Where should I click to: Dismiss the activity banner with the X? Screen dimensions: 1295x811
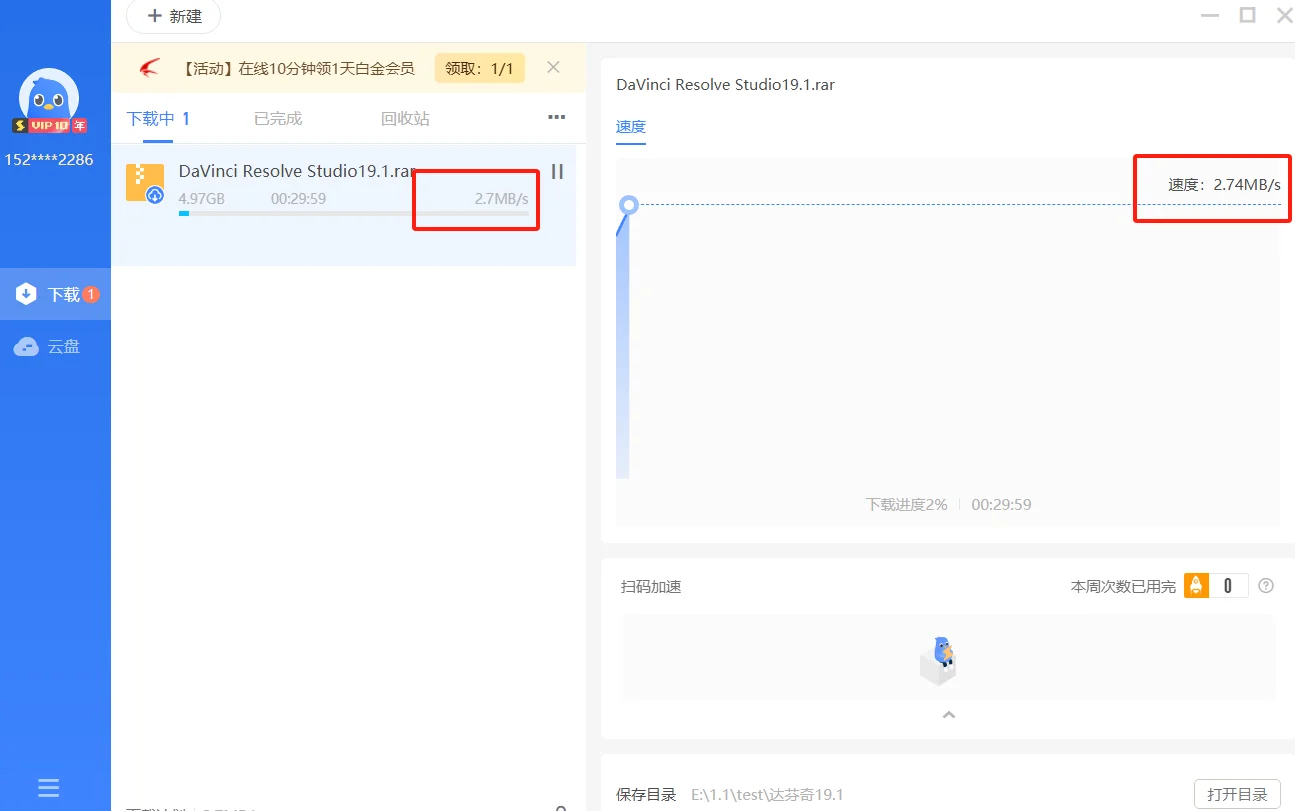click(552, 67)
